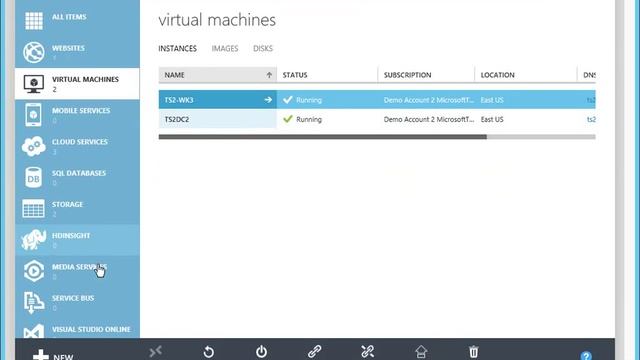The height and width of the screenshot is (360, 640).
Task: Sort by the Status column header
Action: pyautogui.click(x=327, y=75)
